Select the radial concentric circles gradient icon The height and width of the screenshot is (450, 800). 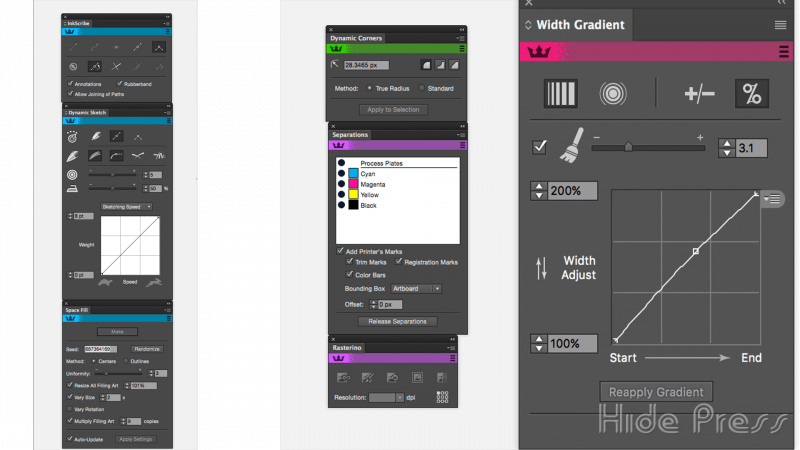tap(613, 94)
